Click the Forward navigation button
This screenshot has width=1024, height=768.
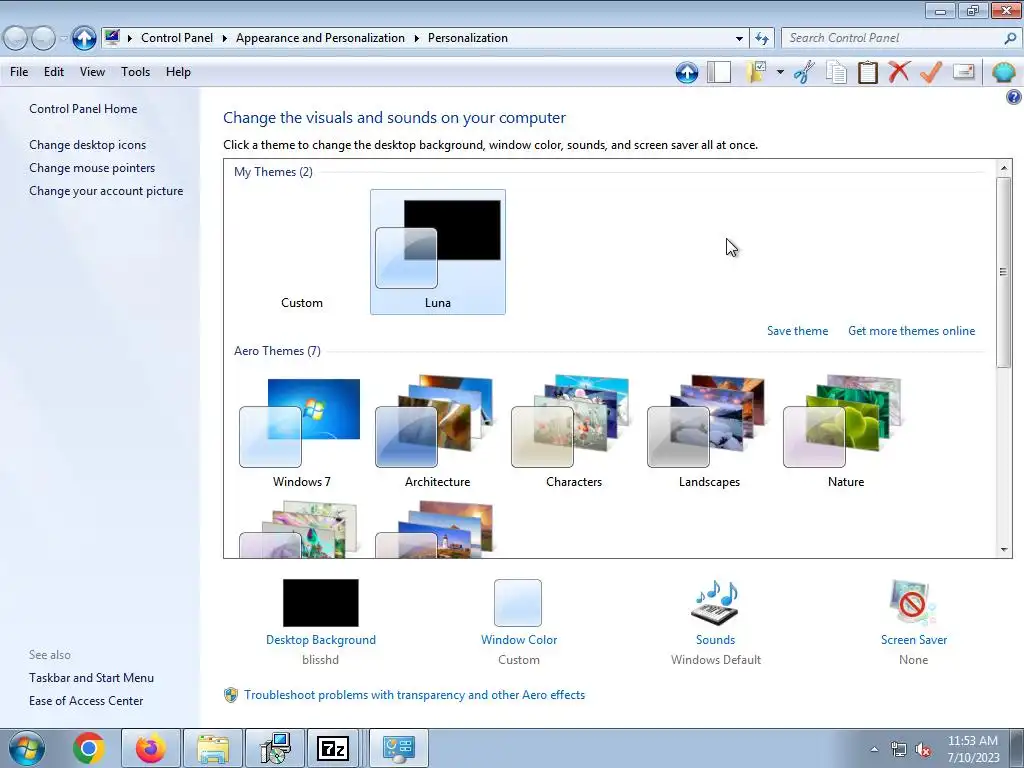pos(43,38)
